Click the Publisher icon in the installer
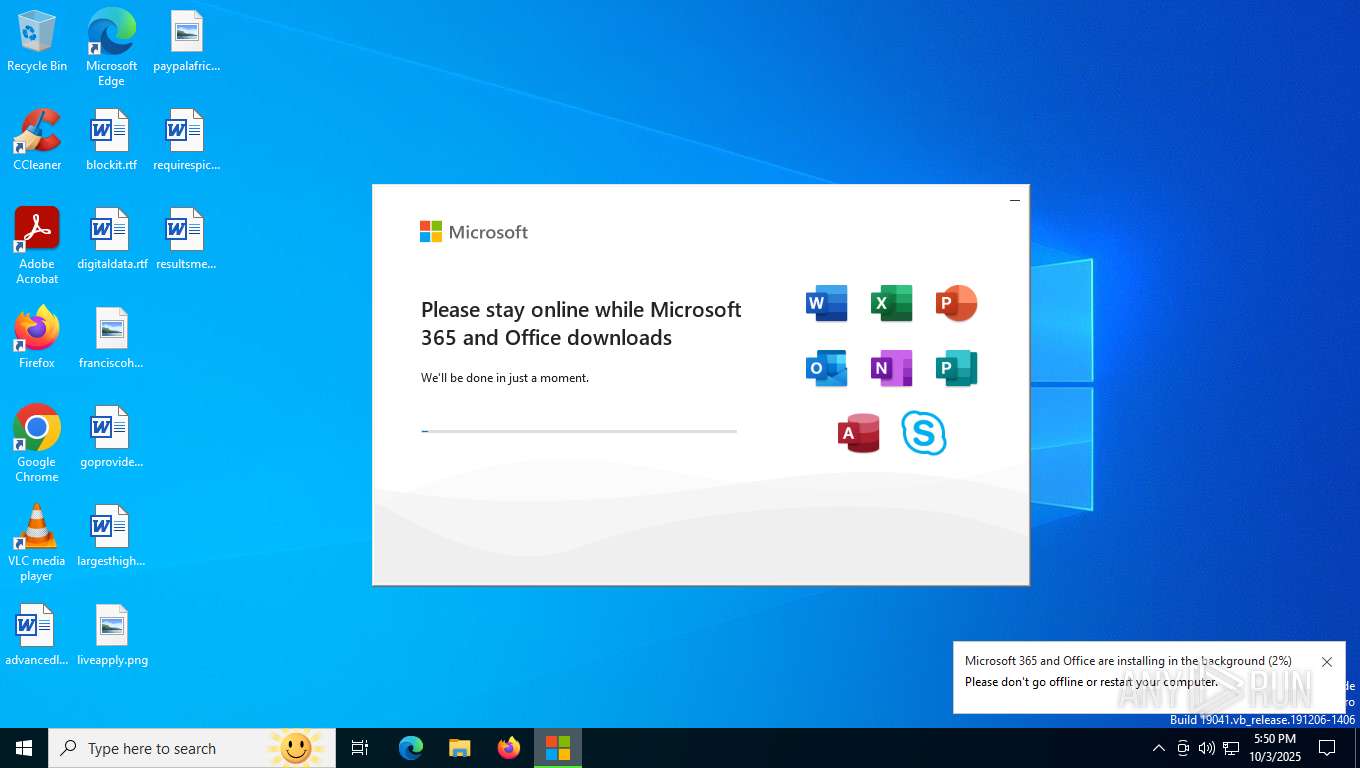The height and width of the screenshot is (768, 1360). (x=956, y=368)
